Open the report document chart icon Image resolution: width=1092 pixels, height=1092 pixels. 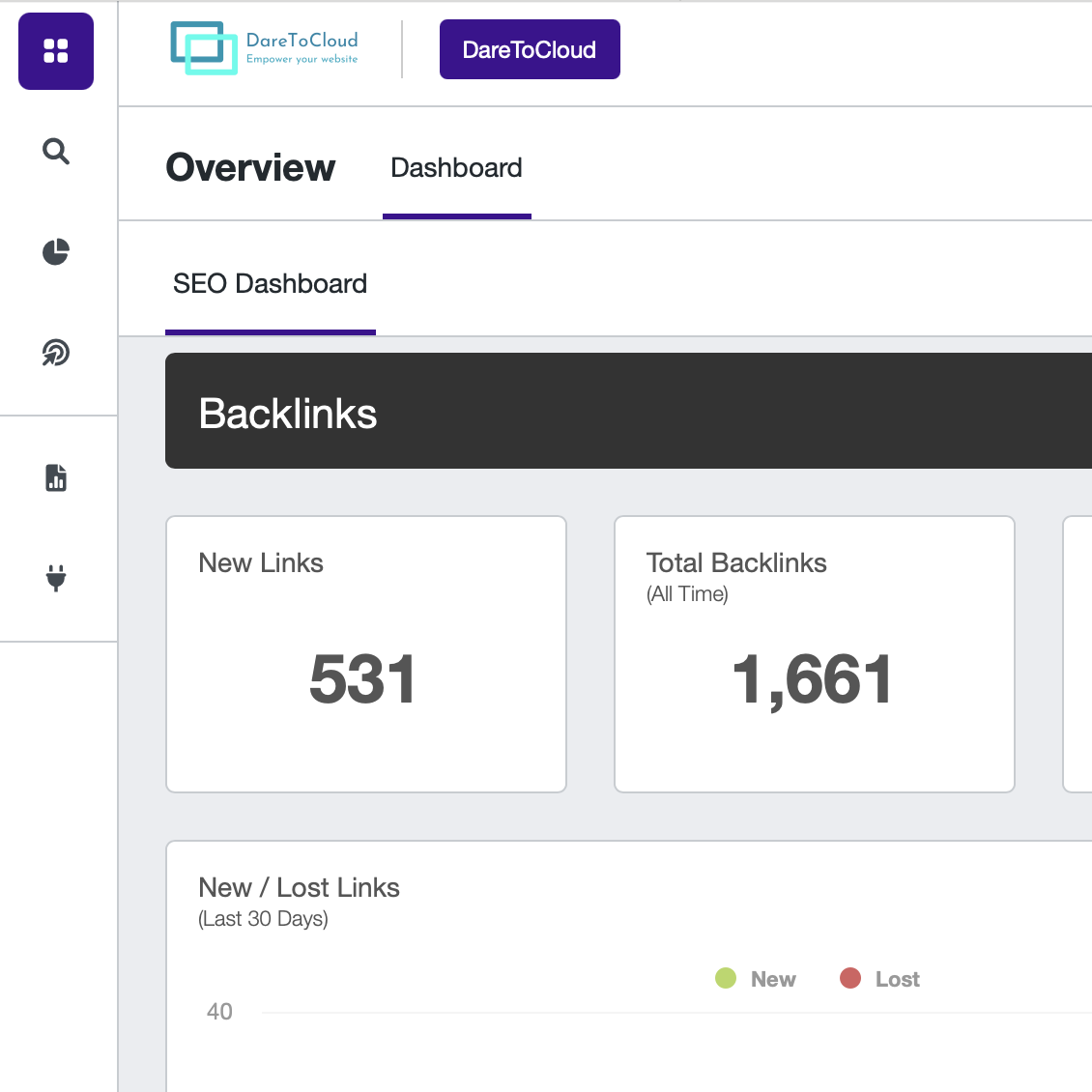[56, 477]
